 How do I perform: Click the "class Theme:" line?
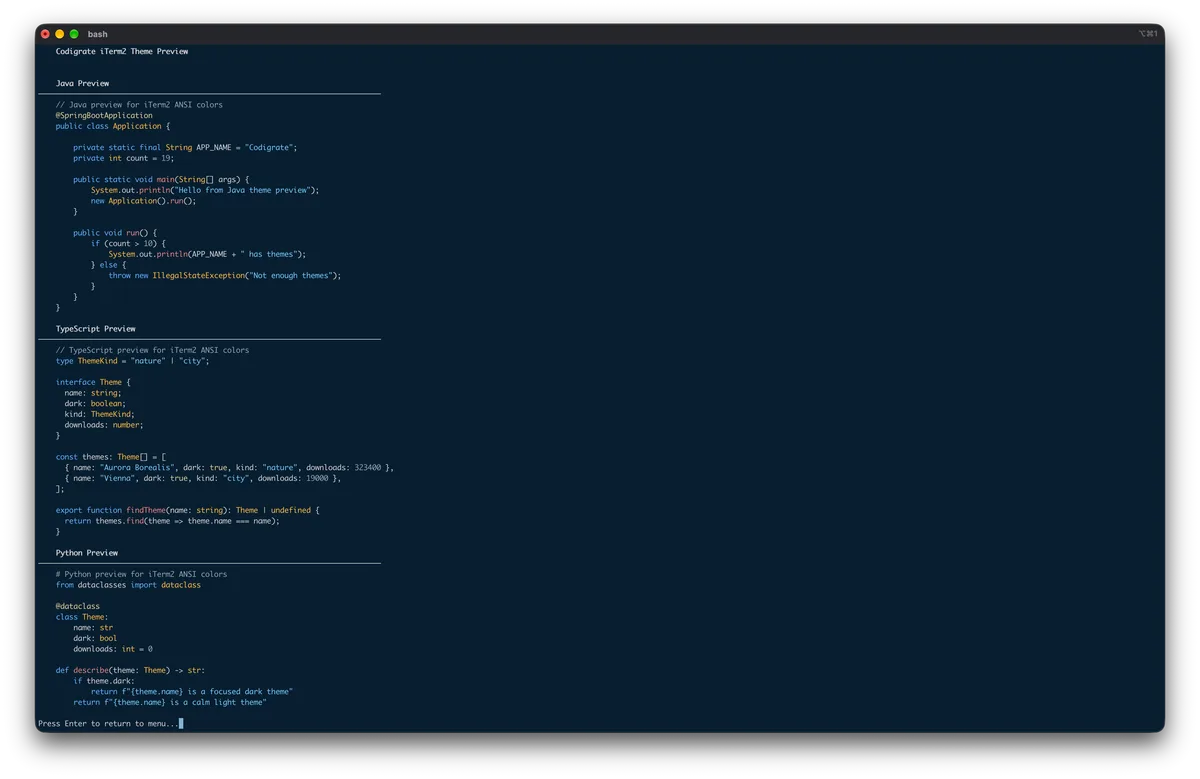(82, 617)
